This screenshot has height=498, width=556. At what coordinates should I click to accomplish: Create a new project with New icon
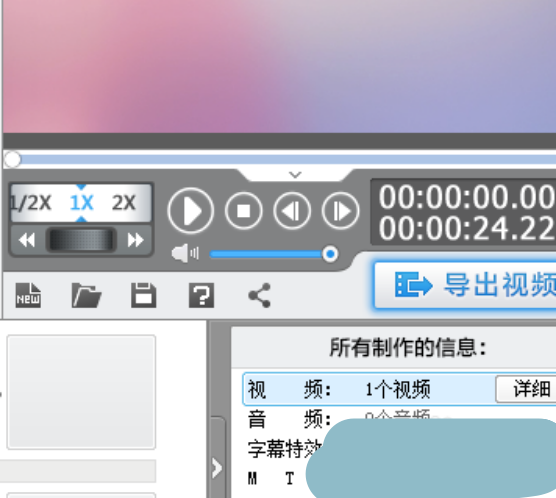[x=28, y=295]
